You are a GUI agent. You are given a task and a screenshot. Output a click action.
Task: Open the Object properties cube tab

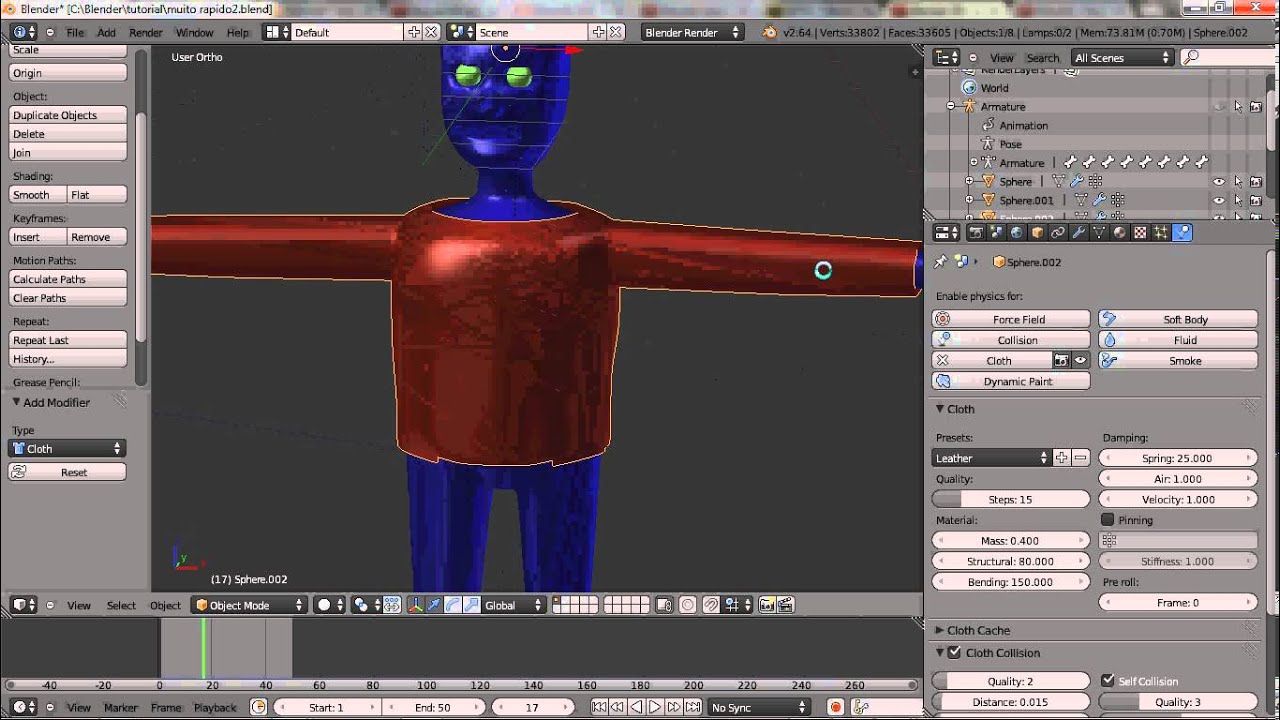1037,233
